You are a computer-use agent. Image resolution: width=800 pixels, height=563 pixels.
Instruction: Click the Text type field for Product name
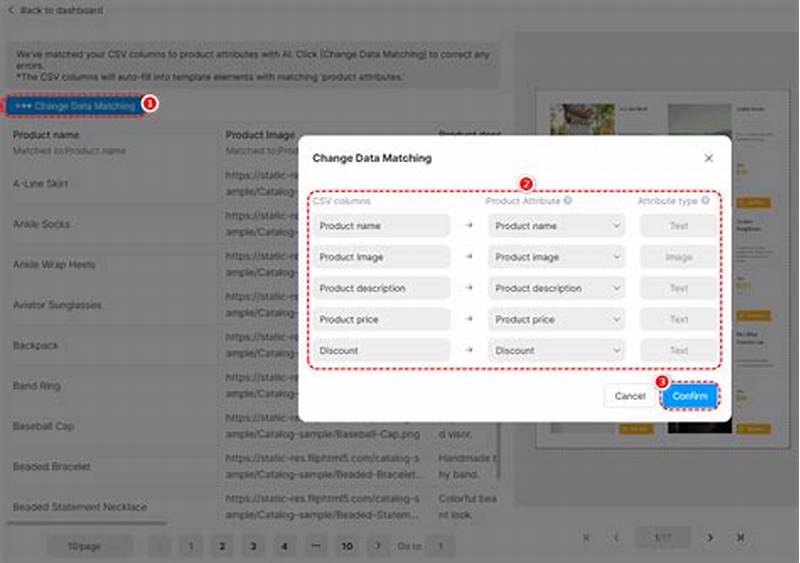(x=679, y=226)
